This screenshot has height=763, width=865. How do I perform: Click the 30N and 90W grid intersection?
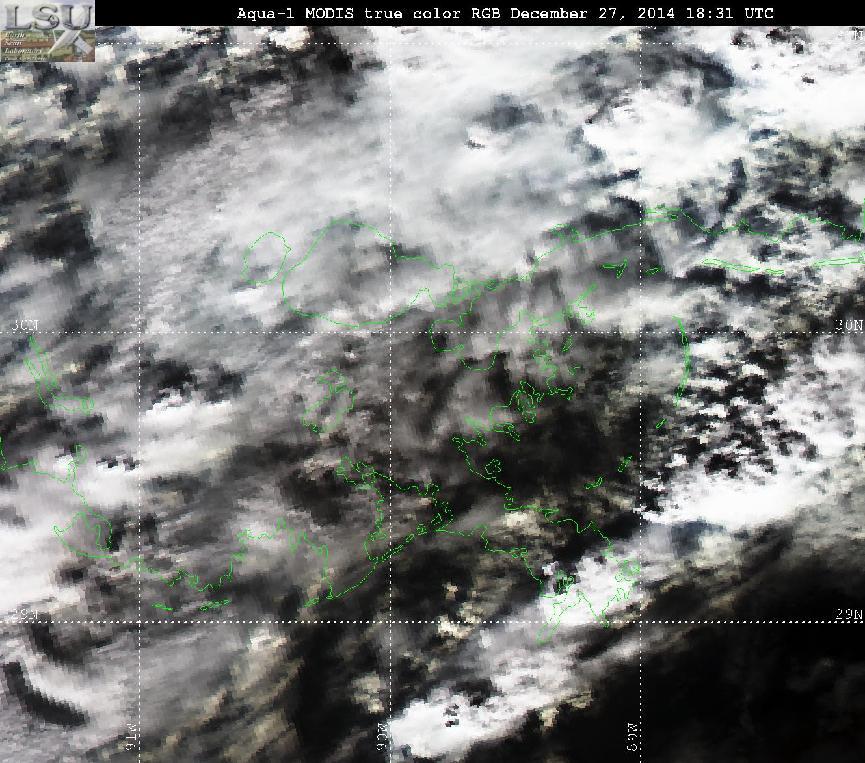391,333
